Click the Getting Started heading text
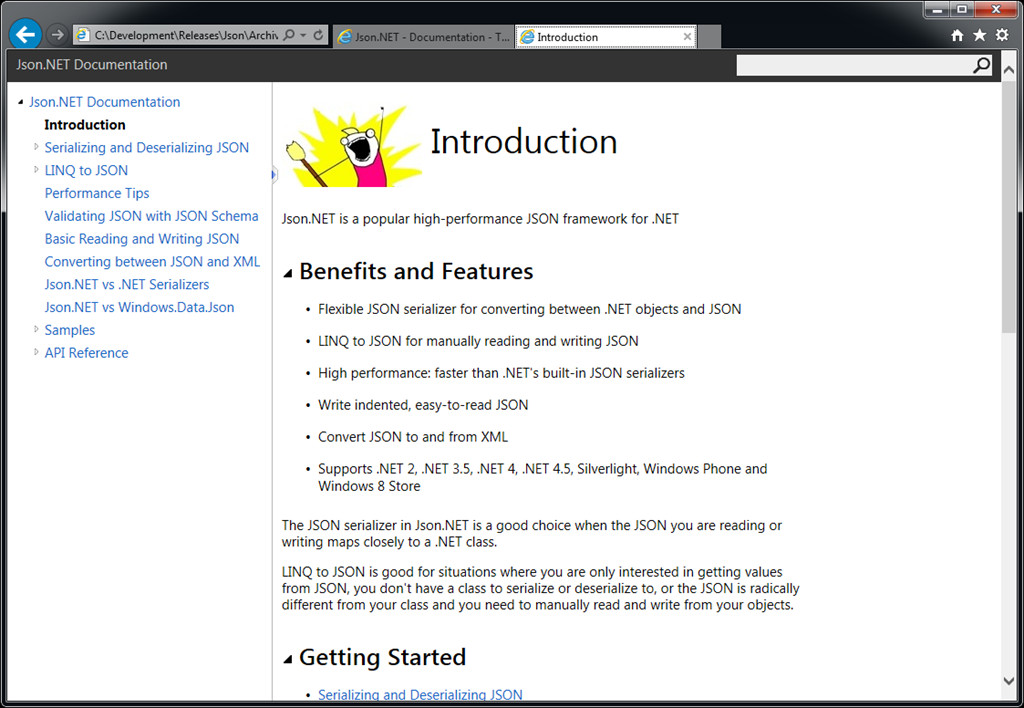Screen dimensions: 1024x708 point(383,658)
